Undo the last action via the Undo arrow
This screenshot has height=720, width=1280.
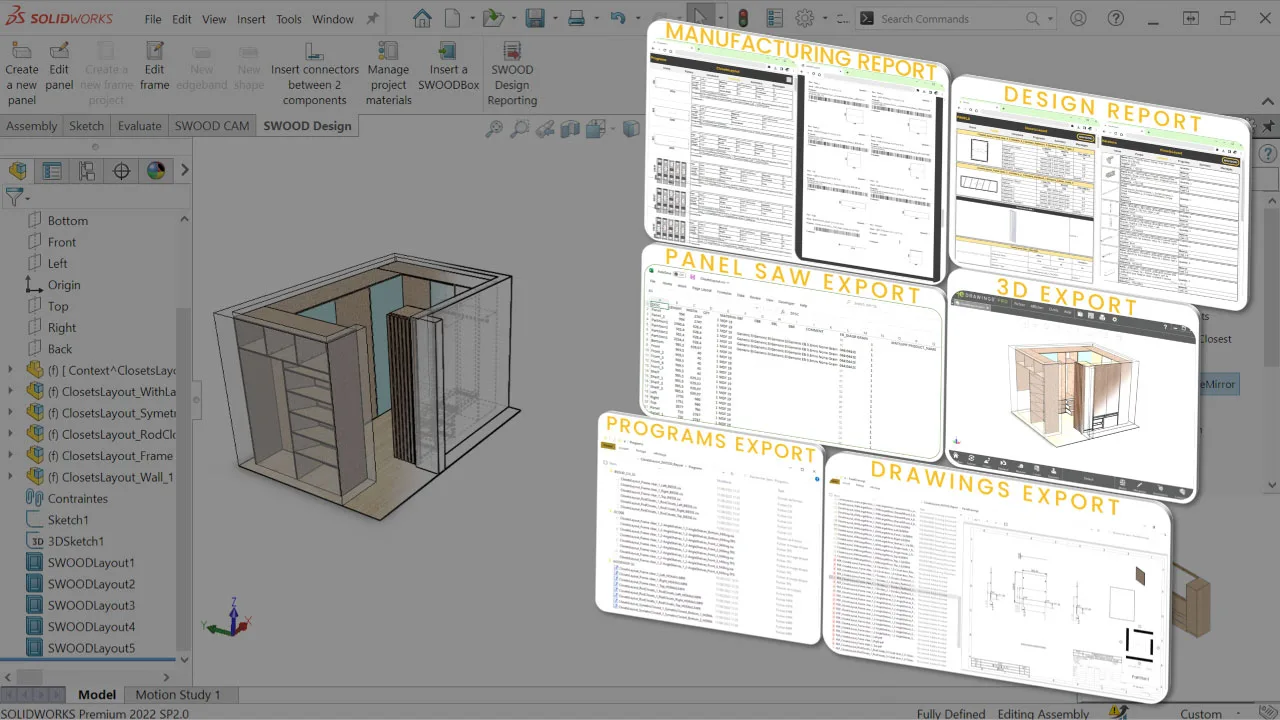[618, 18]
